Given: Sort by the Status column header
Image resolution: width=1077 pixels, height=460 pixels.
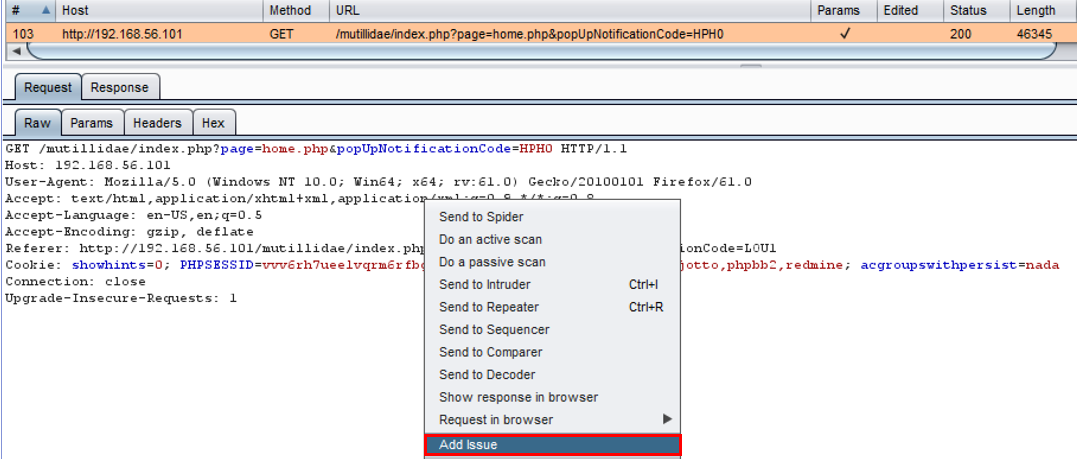Looking at the screenshot, I should tap(977, 10).
